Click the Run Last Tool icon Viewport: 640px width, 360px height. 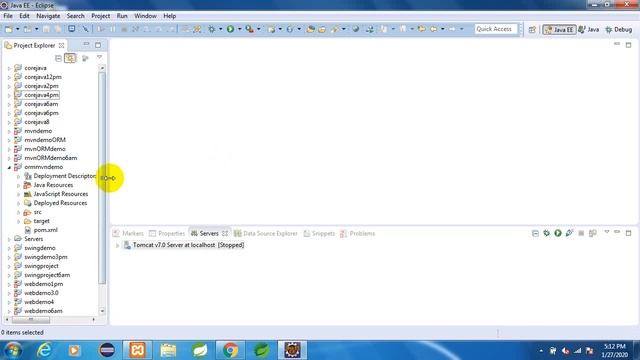pos(249,29)
